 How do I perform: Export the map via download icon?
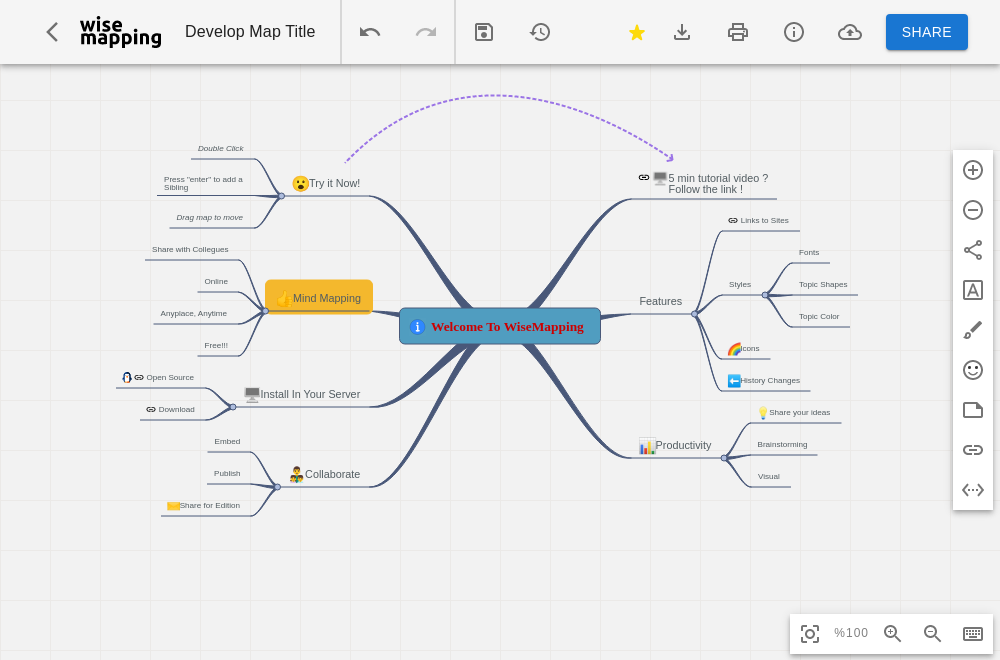tap(682, 32)
